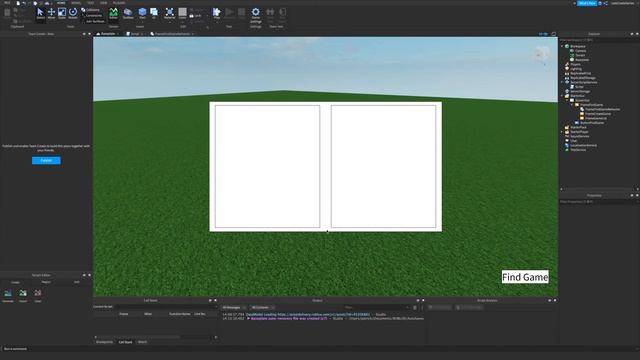Open the Material picker
Viewport: 640px width, 360px height.
click(x=169, y=13)
